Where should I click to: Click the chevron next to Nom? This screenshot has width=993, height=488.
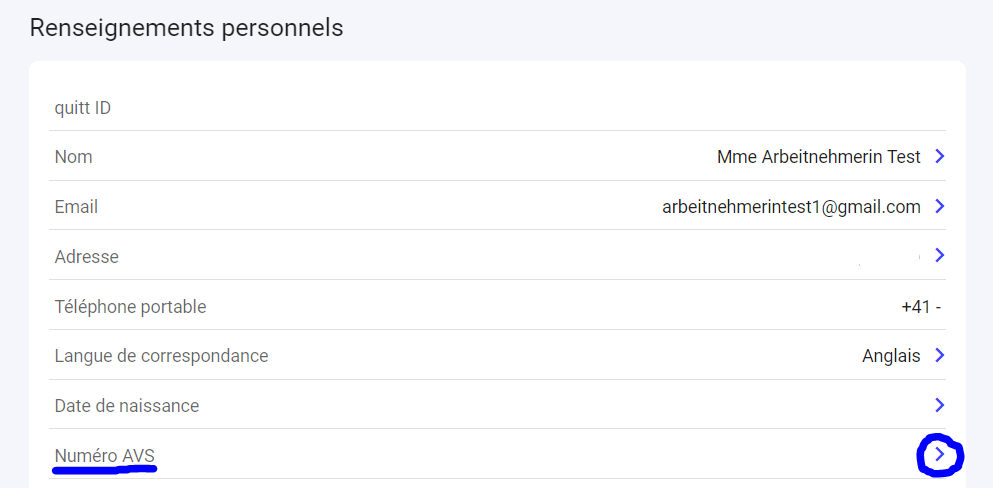coord(939,157)
